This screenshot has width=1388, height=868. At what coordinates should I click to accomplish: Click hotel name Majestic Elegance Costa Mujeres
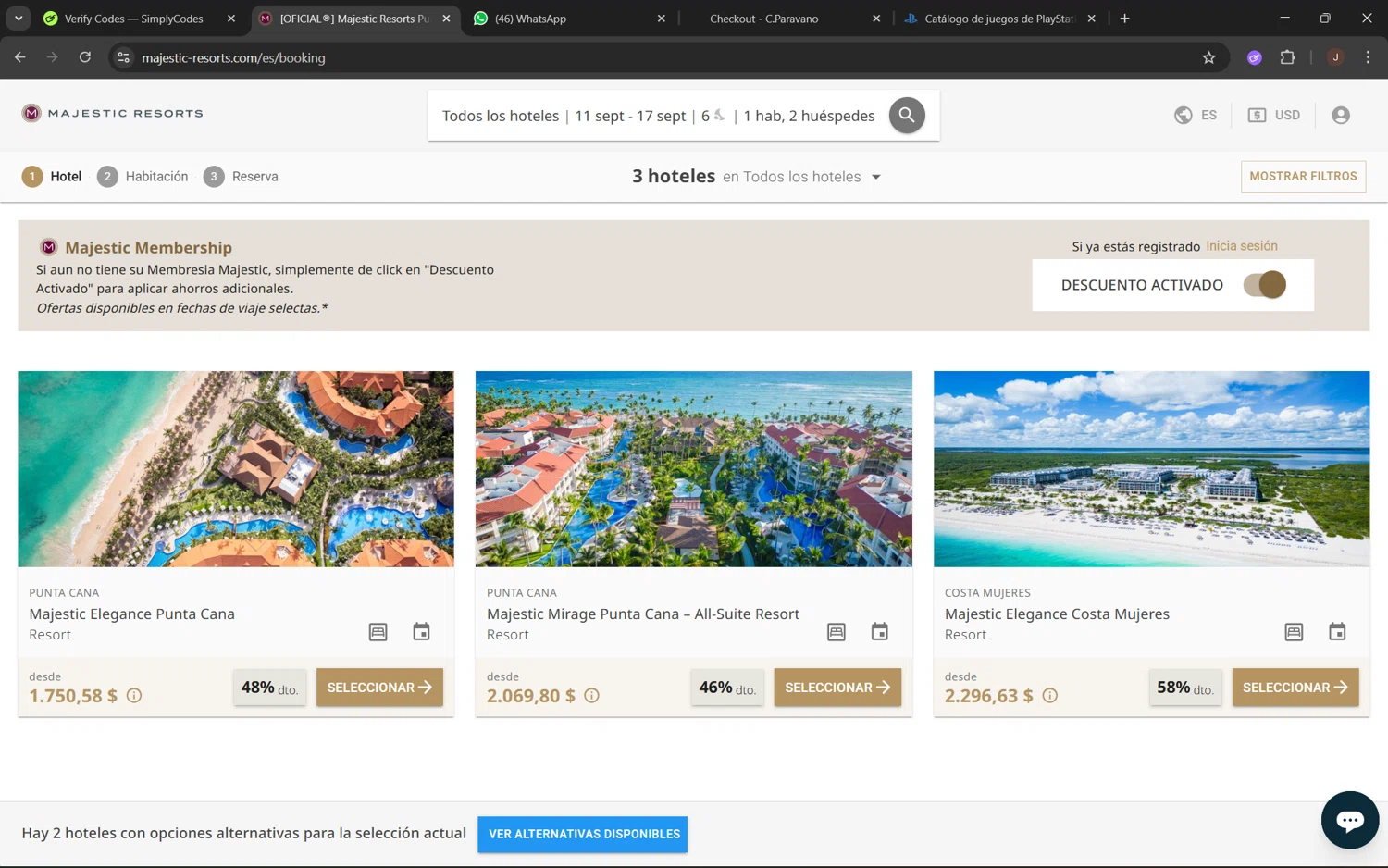[x=1057, y=614]
